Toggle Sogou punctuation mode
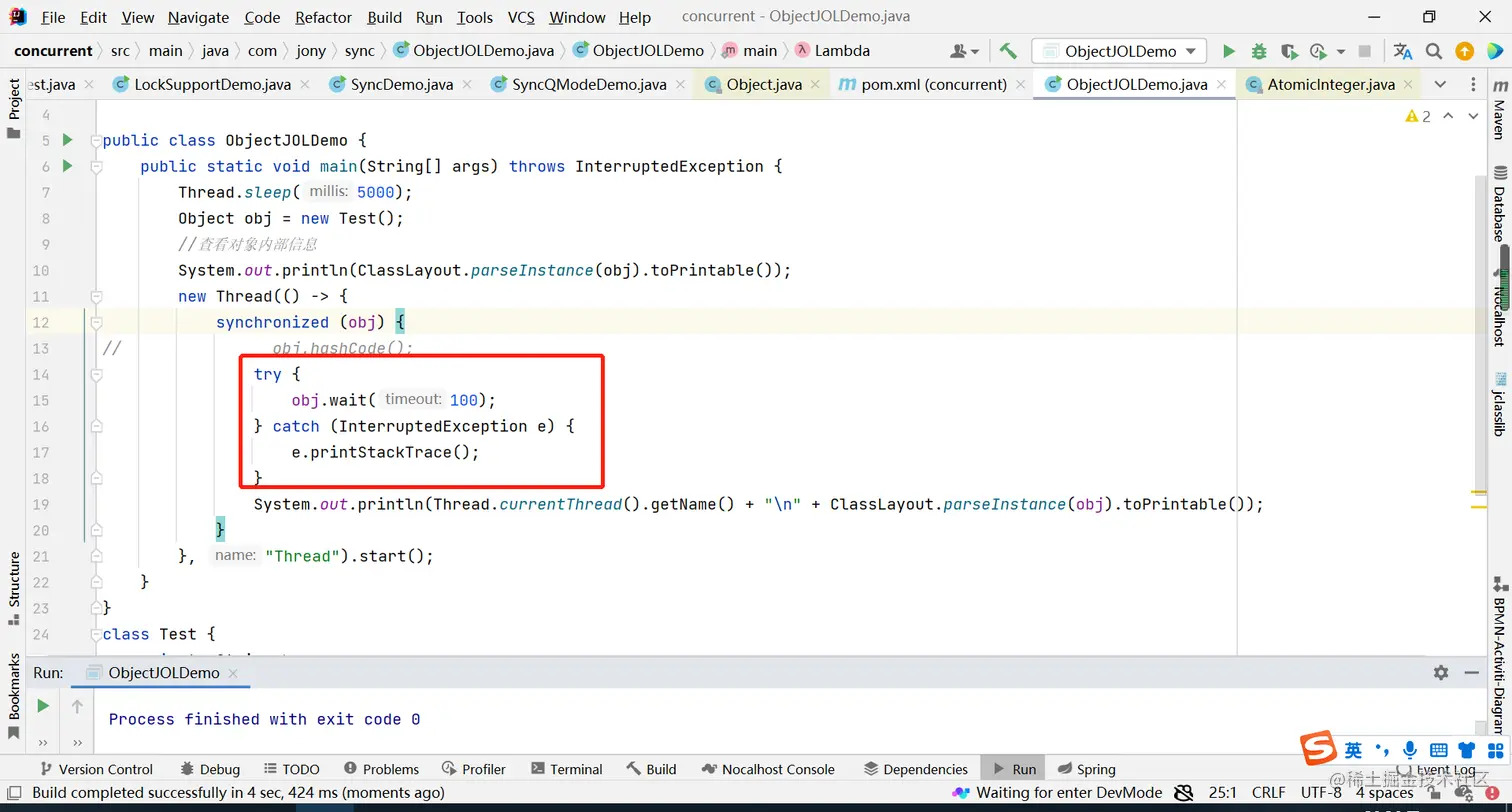The height and width of the screenshot is (812, 1512). point(1383,750)
